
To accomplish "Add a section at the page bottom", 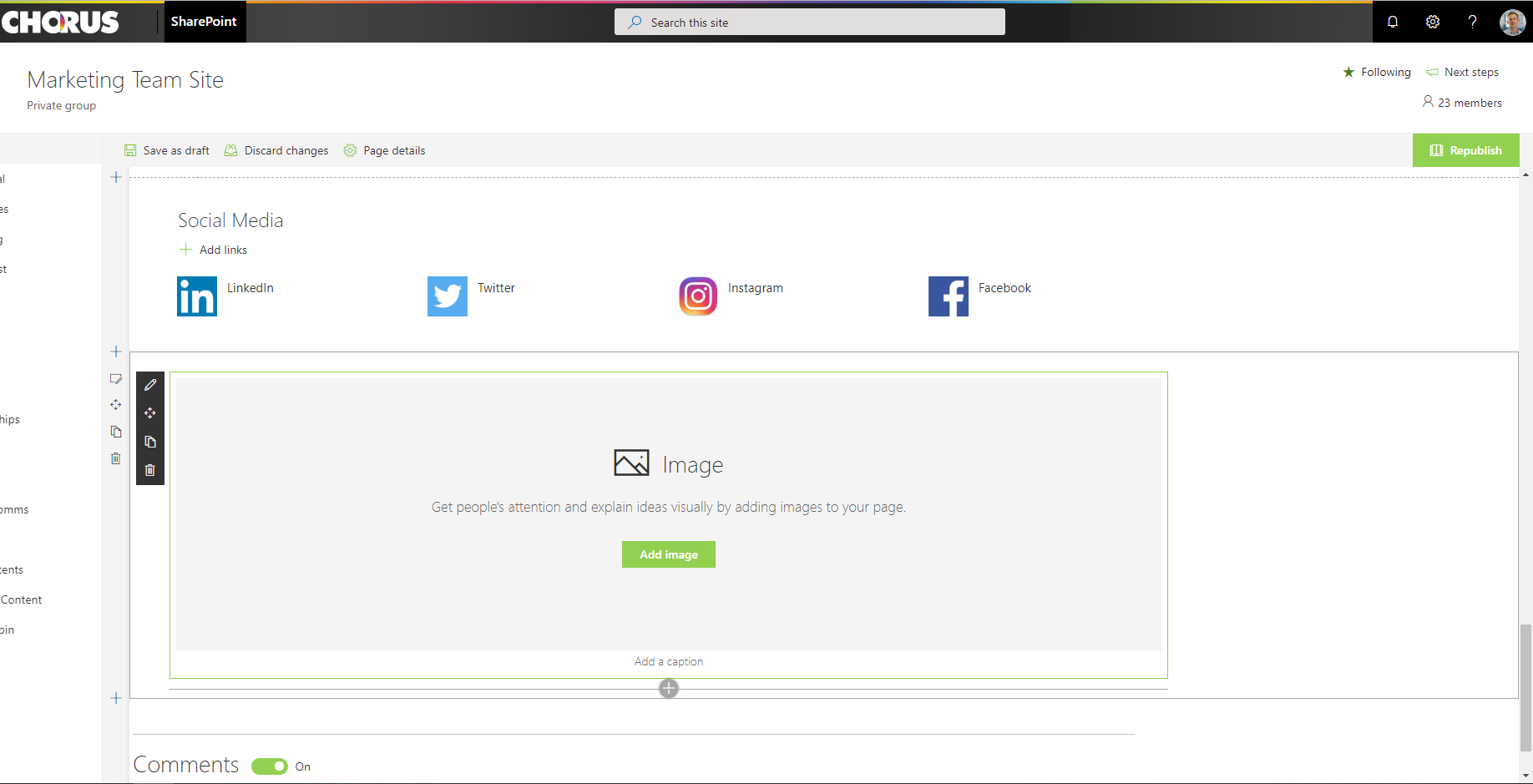I will click(116, 698).
